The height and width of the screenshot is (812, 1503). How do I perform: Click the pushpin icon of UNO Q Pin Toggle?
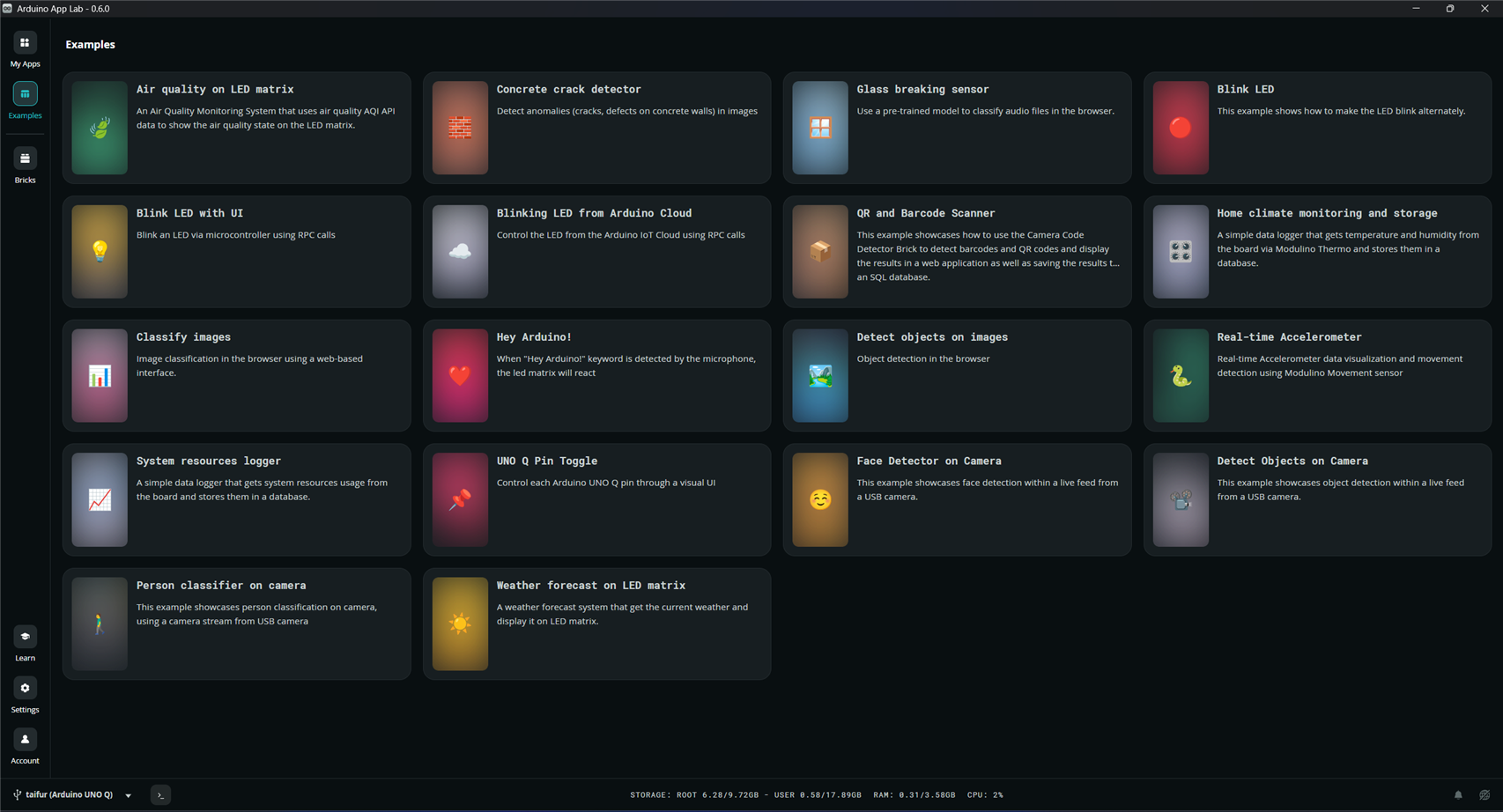(460, 500)
